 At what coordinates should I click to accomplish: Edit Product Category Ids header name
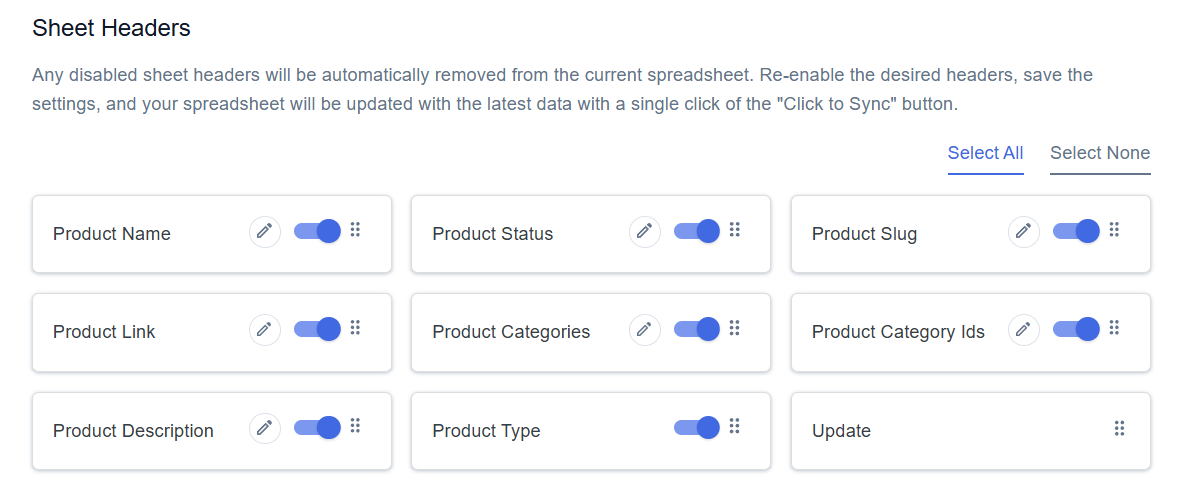pos(1024,329)
